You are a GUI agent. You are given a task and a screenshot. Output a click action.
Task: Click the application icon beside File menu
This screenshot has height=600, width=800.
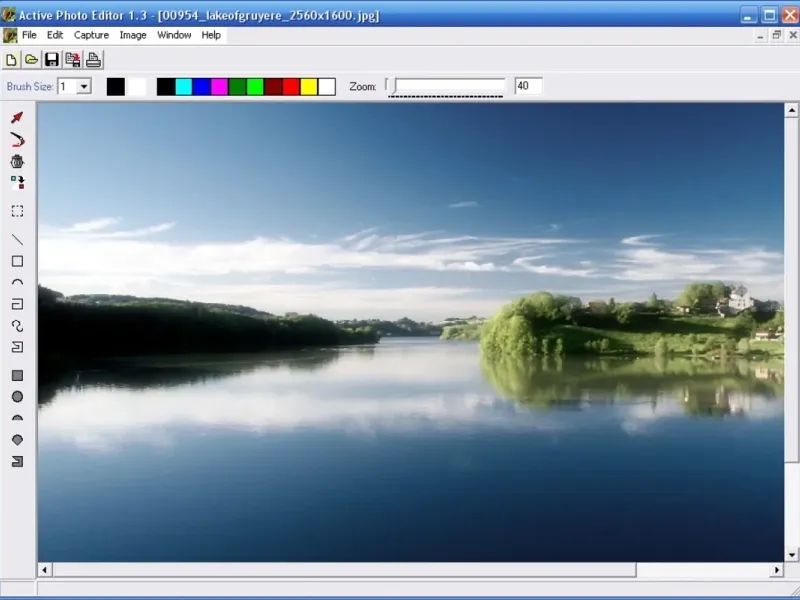(10, 35)
